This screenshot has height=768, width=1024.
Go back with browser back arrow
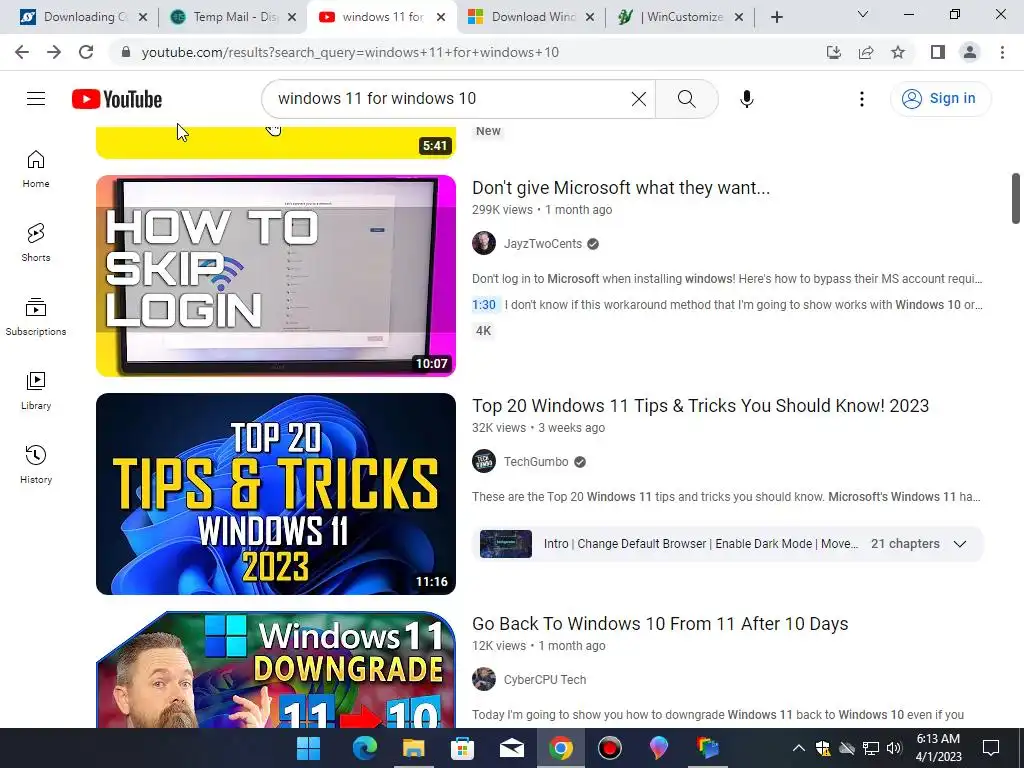(x=22, y=52)
